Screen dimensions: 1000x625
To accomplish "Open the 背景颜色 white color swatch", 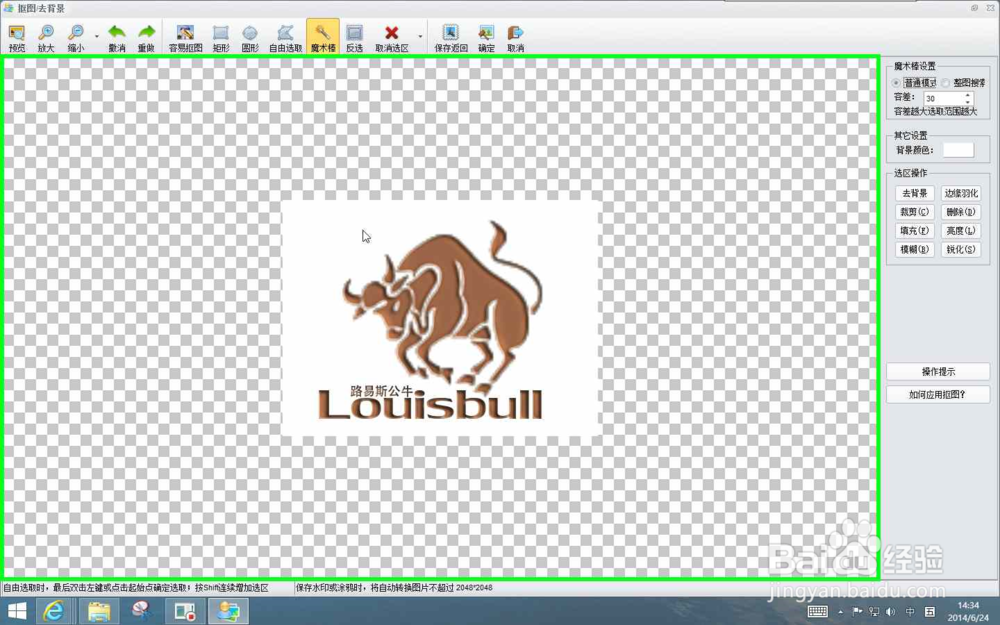I will pos(958,150).
